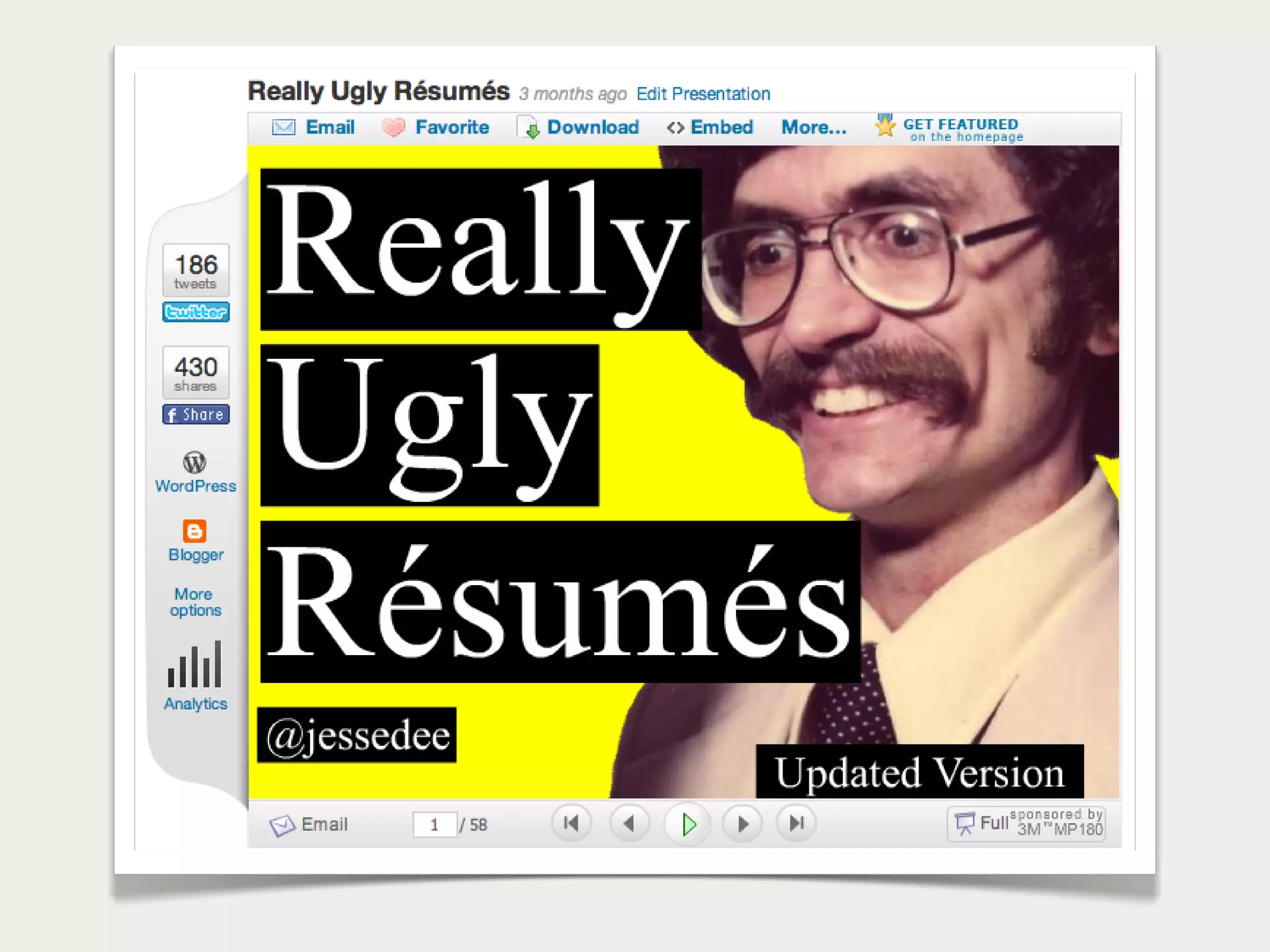Post to WordPress via sidebar icon

(x=195, y=462)
